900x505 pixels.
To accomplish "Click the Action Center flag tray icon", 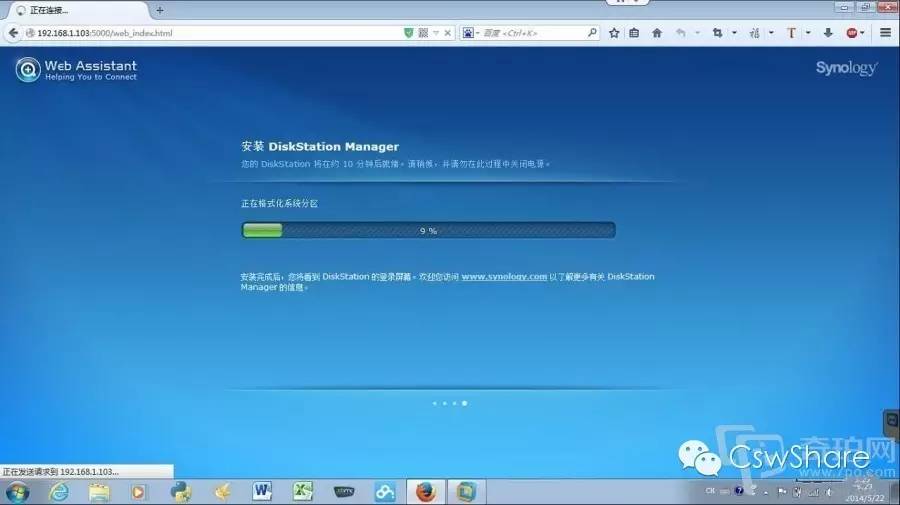I will (x=782, y=492).
